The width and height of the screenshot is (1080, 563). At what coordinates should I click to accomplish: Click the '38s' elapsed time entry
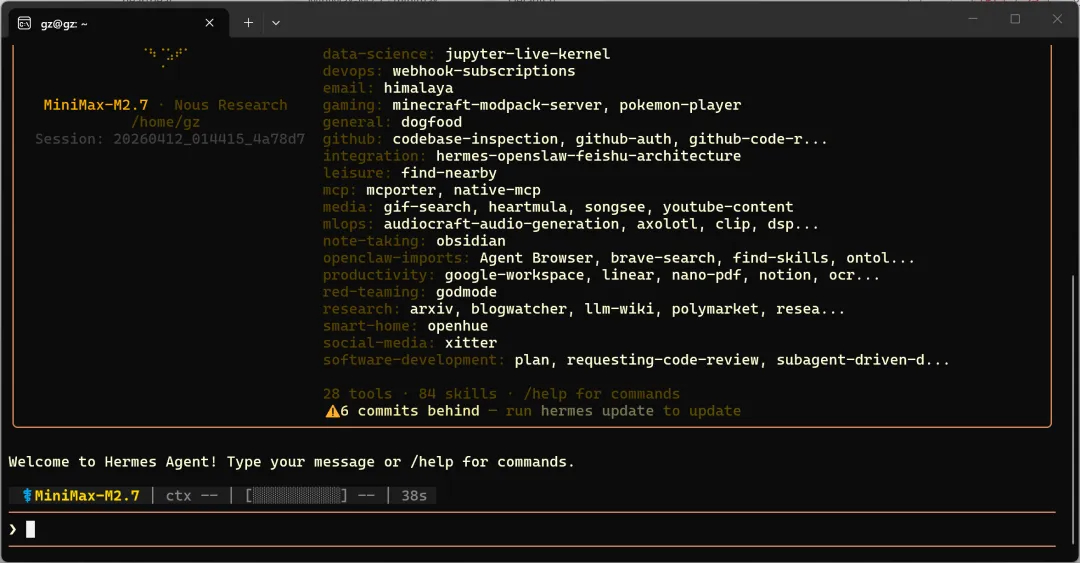coord(414,495)
